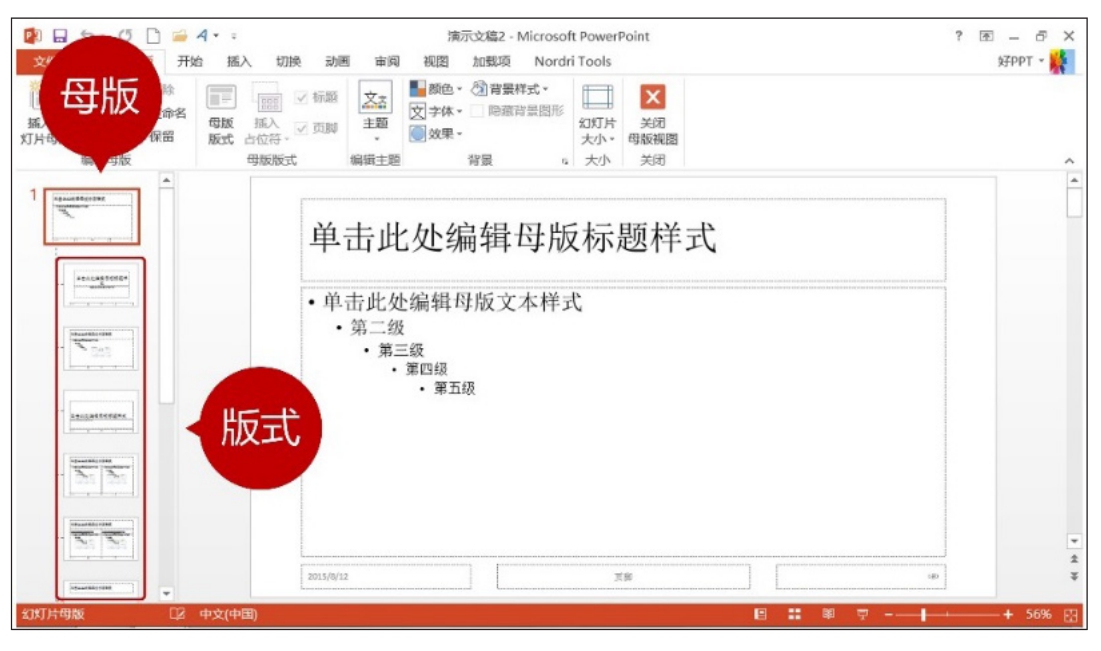The image size is (1101, 651).
Task: Click the slide editor scroll down arrow
Action: (x=1074, y=541)
